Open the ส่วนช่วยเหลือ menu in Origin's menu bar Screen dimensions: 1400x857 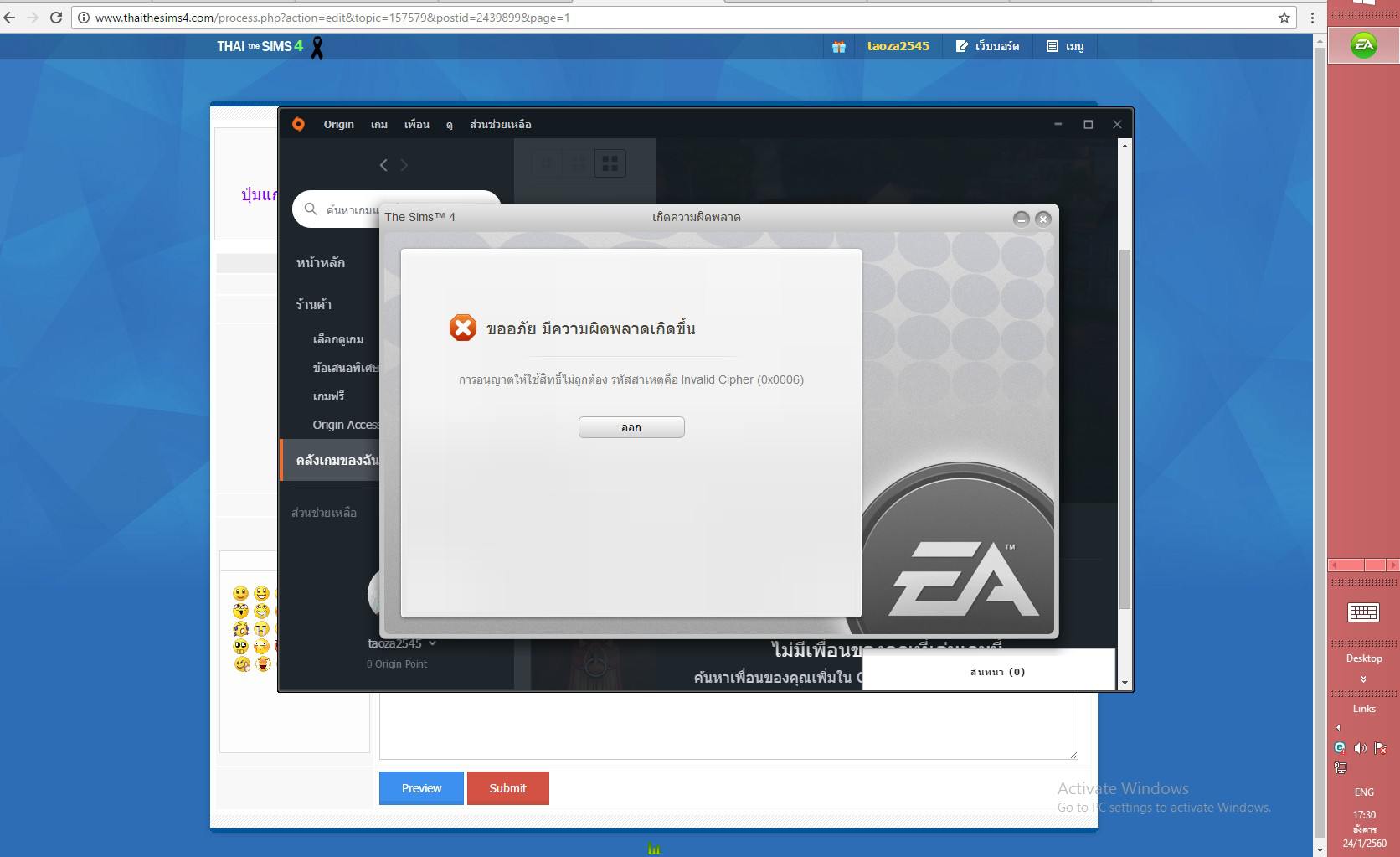[501, 124]
